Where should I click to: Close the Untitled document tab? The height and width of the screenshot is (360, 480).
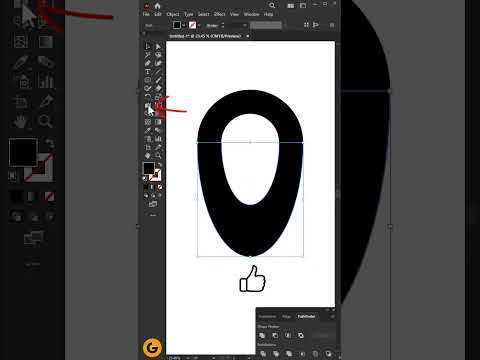(x=248, y=36)
